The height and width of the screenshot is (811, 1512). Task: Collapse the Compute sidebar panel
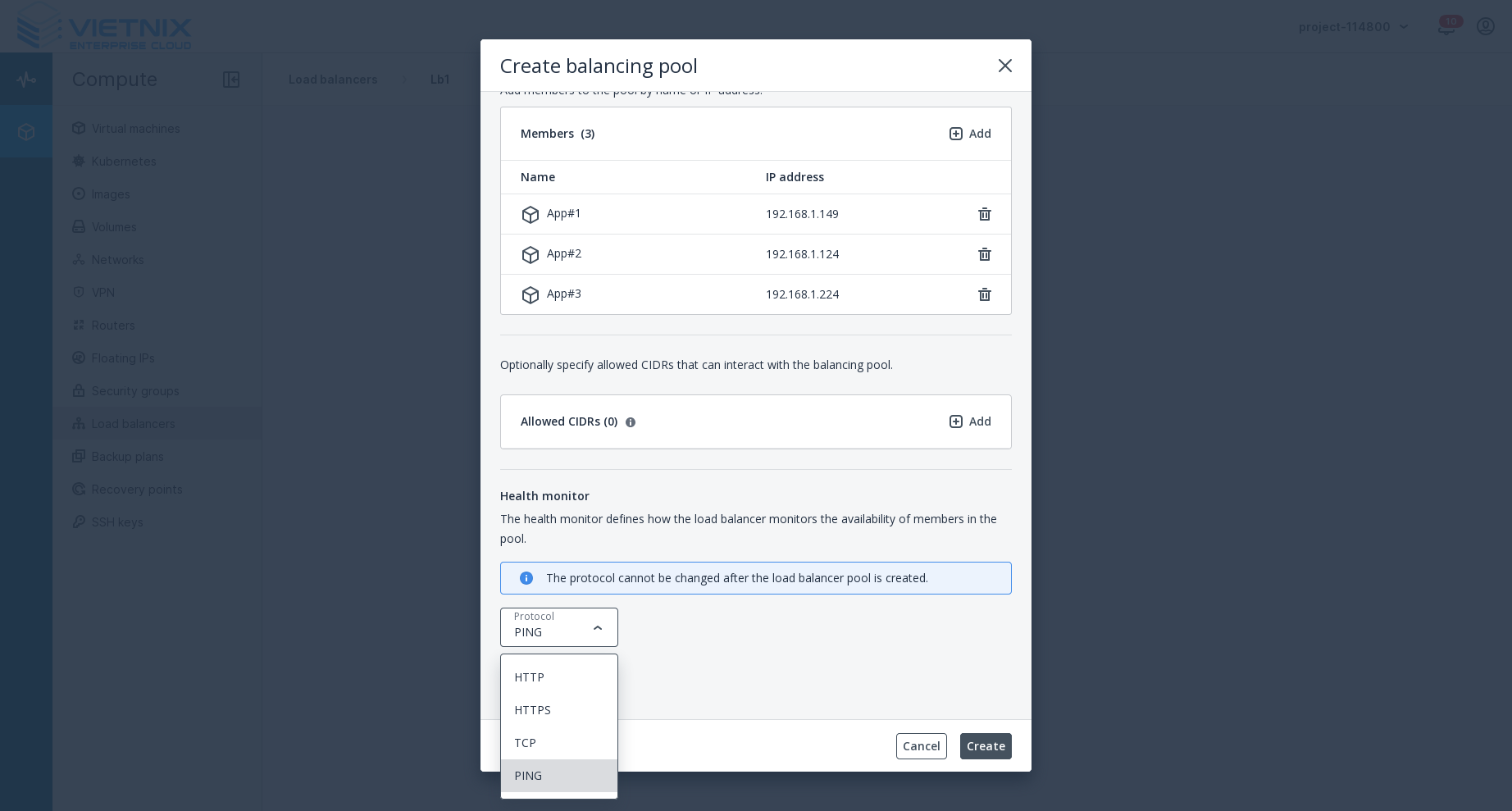[x=231, y=80]
